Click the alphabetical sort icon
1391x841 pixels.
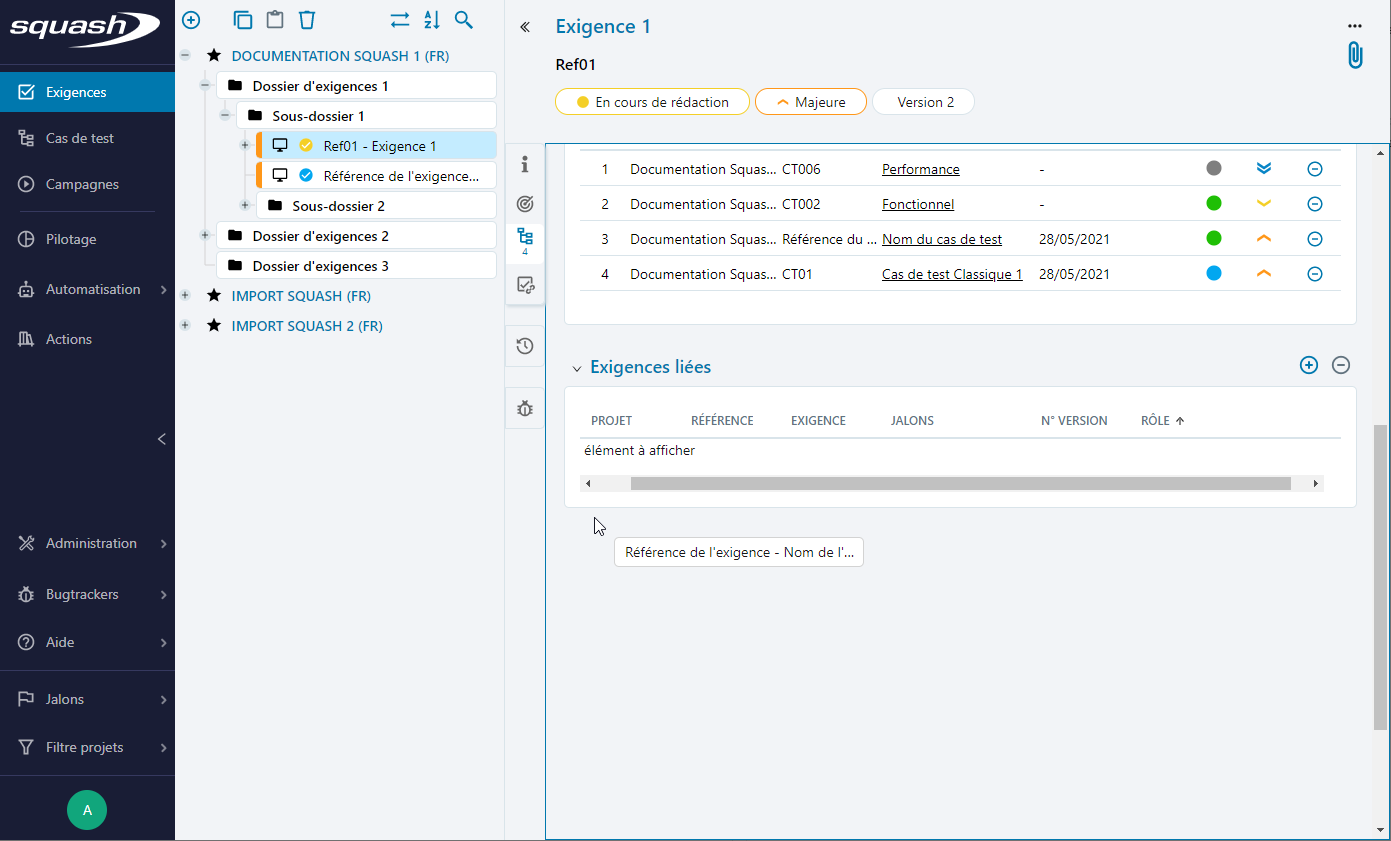coord(432,20)
